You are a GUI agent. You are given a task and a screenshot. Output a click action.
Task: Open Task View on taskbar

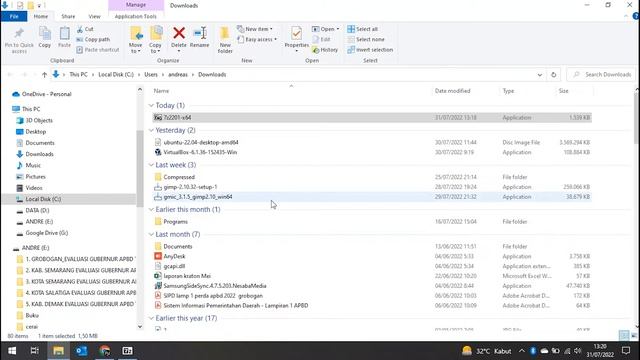coord(35,351)
